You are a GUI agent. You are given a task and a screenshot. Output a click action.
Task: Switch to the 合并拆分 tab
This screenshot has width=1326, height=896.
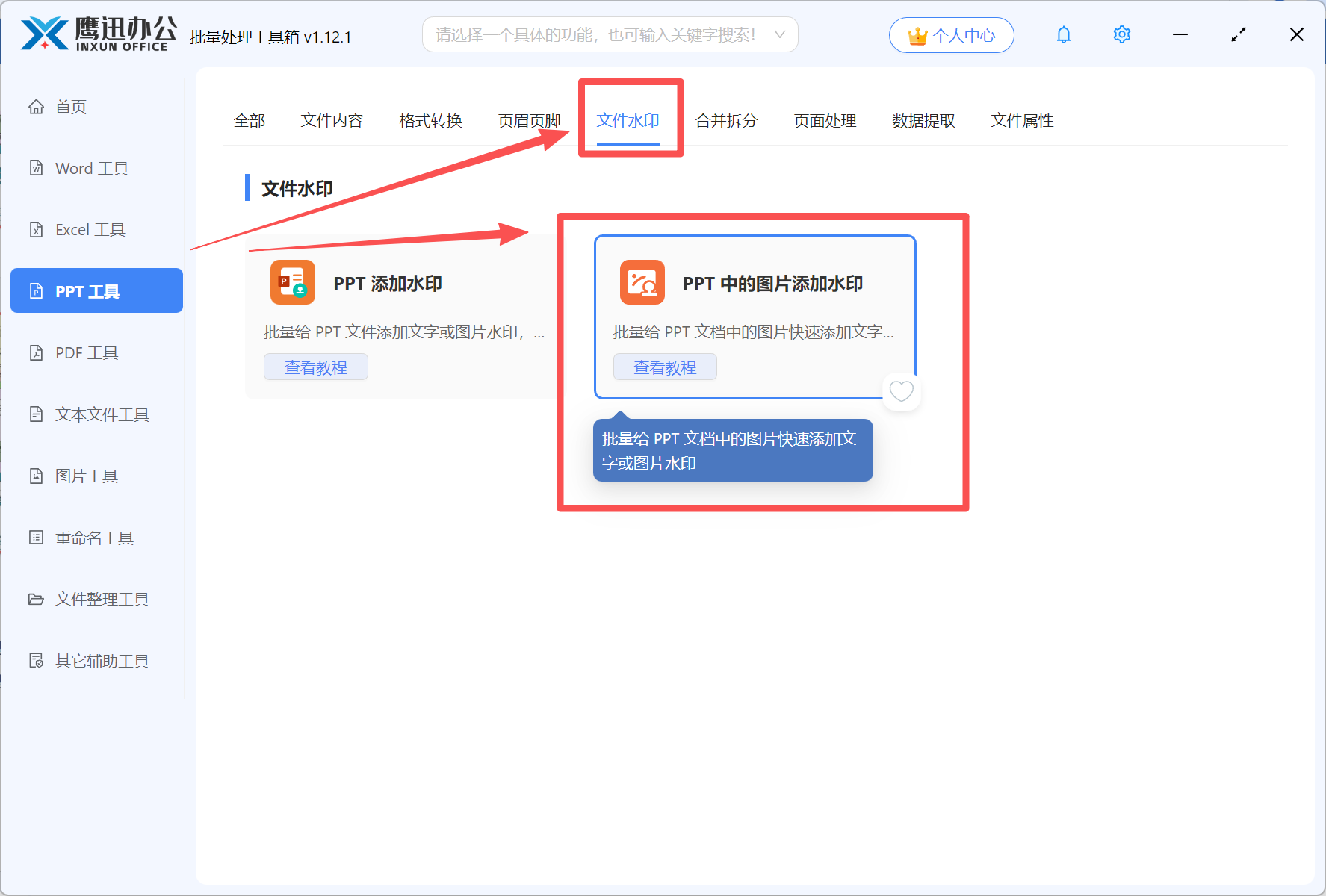[726, 120]
